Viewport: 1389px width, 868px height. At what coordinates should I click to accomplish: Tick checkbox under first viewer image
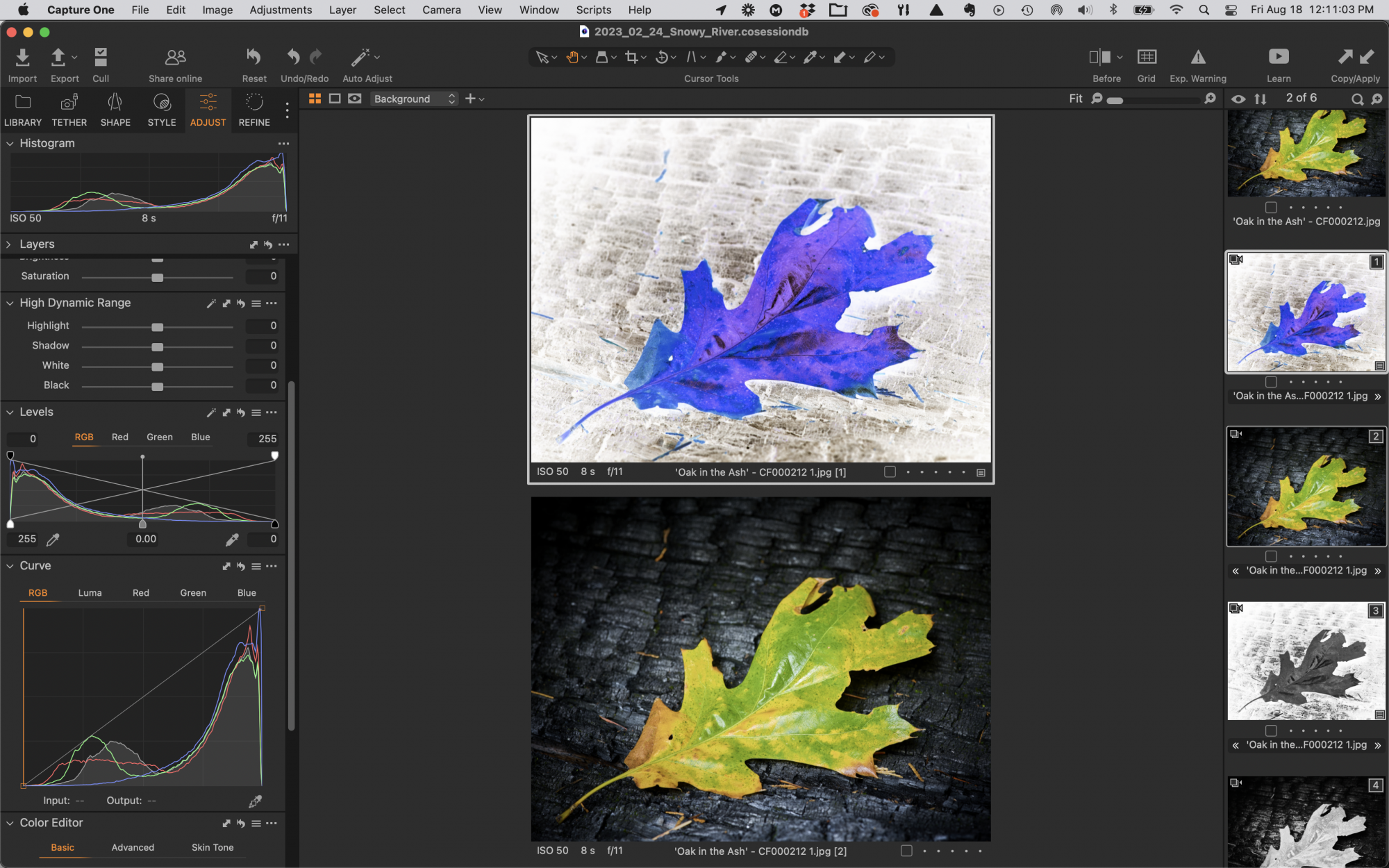point(890,472)
